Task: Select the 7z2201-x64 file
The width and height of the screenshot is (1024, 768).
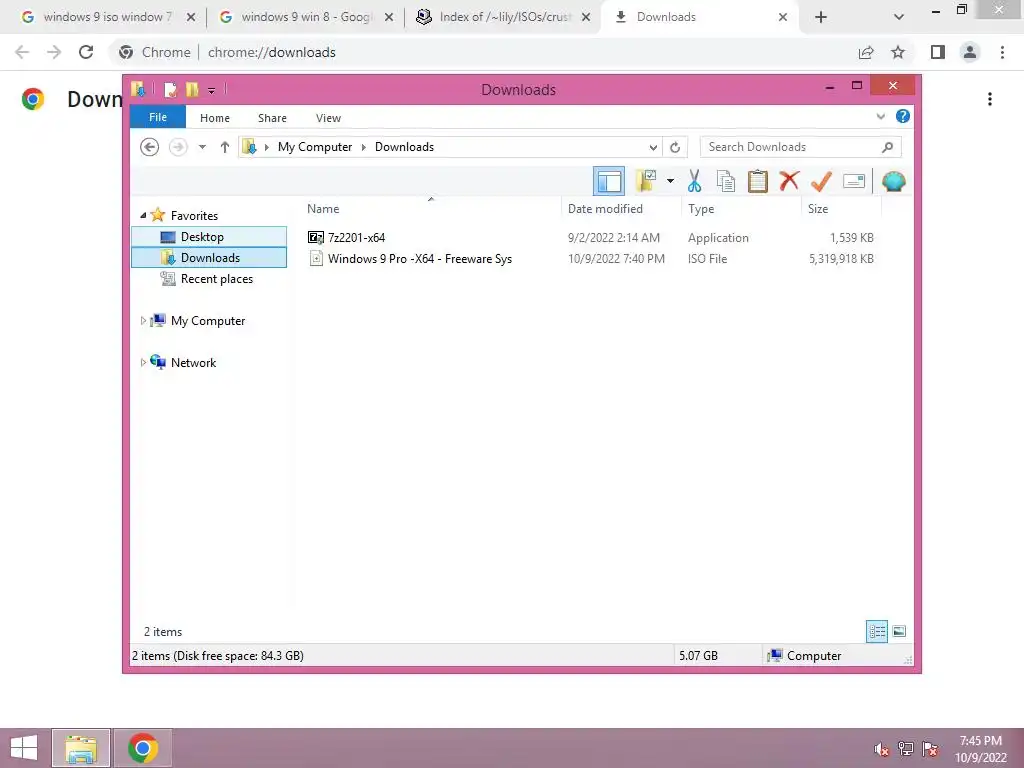Action: [357, 238]
